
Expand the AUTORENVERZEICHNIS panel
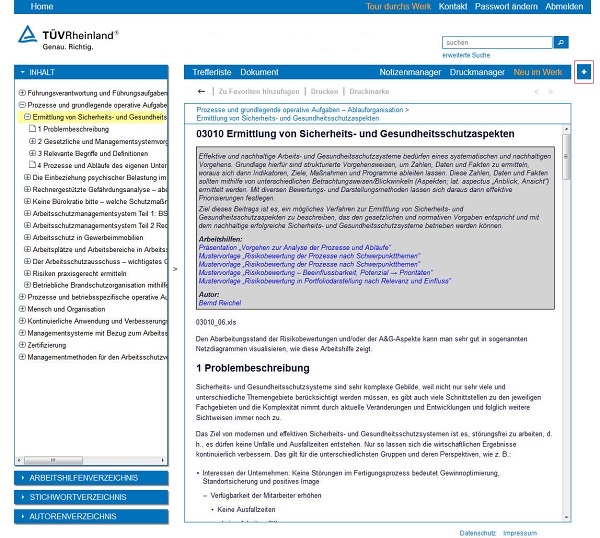tap(91, 516)
